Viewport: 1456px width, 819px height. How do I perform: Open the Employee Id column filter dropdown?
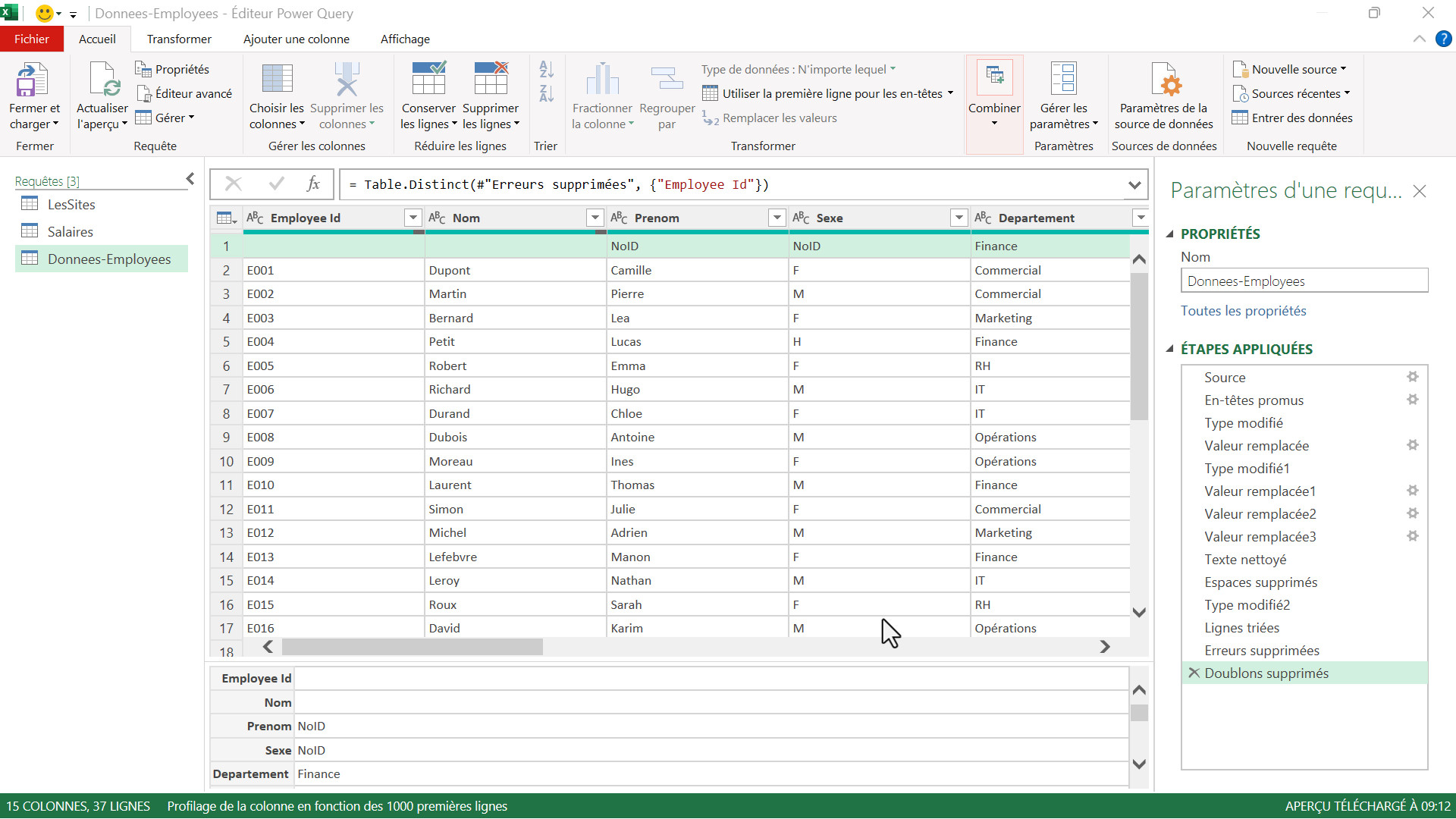tap(413, 218)
